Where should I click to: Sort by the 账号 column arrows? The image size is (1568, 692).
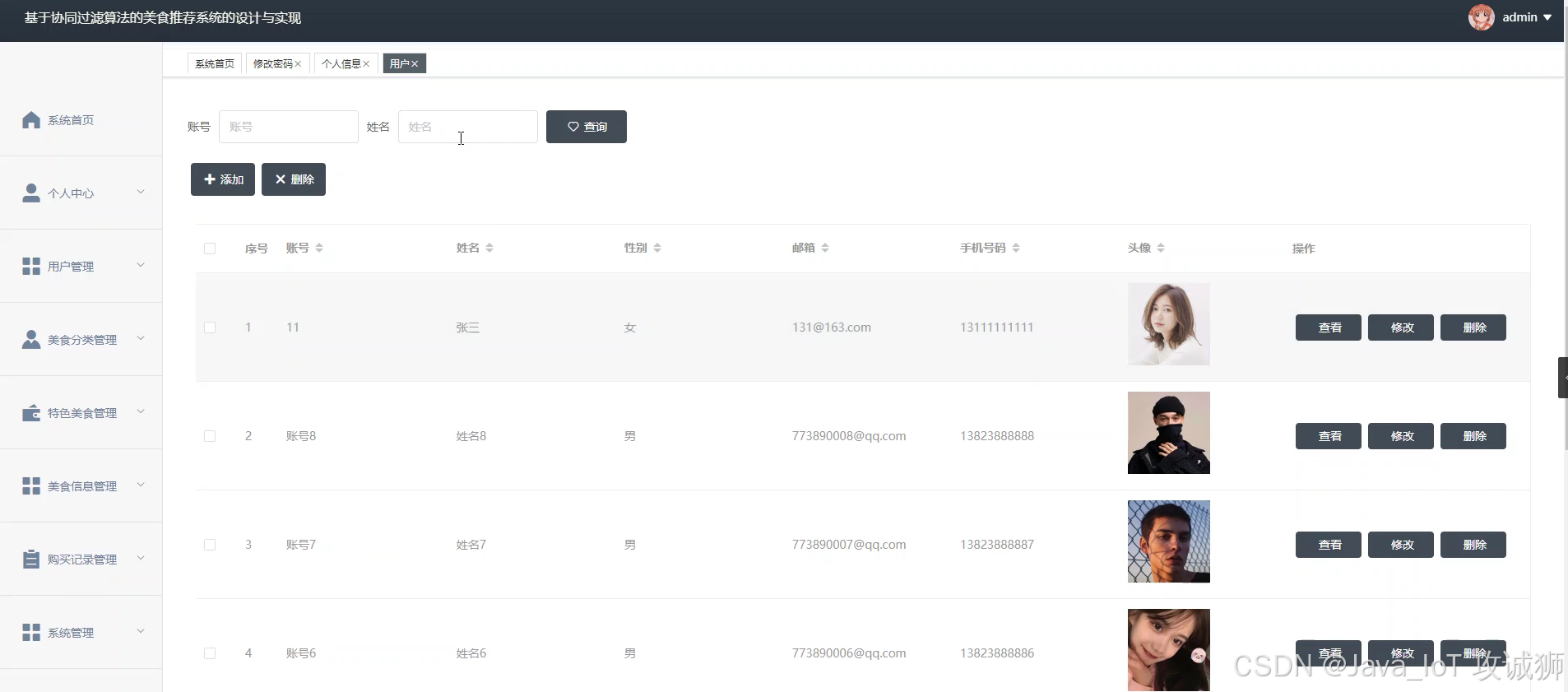coord(319,248)
